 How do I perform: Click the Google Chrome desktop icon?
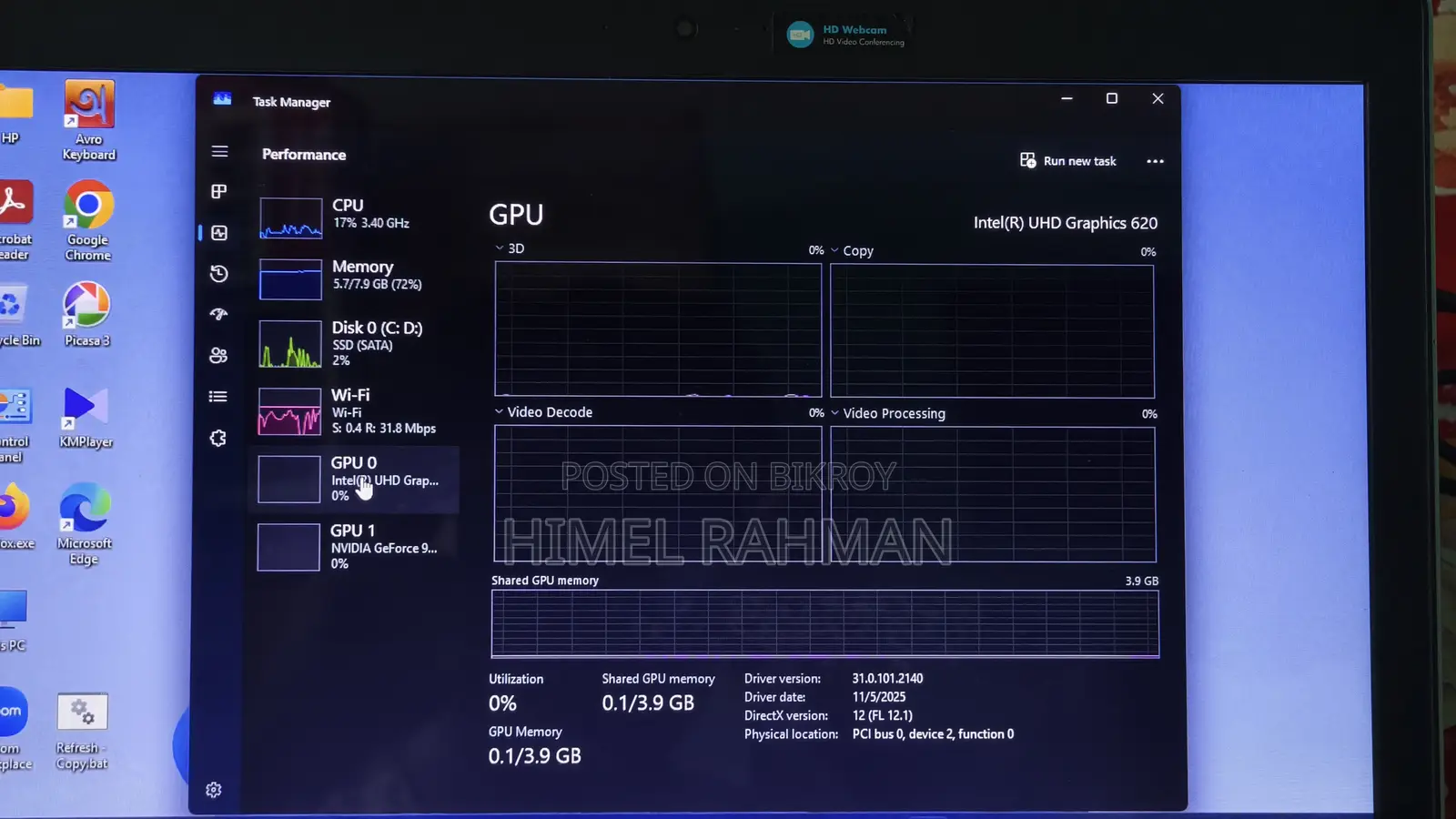coord(88,221)
